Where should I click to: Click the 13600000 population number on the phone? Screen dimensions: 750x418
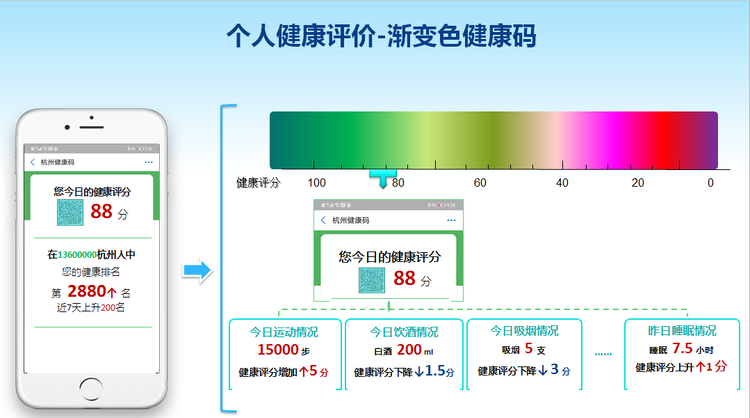click(77, 255)
